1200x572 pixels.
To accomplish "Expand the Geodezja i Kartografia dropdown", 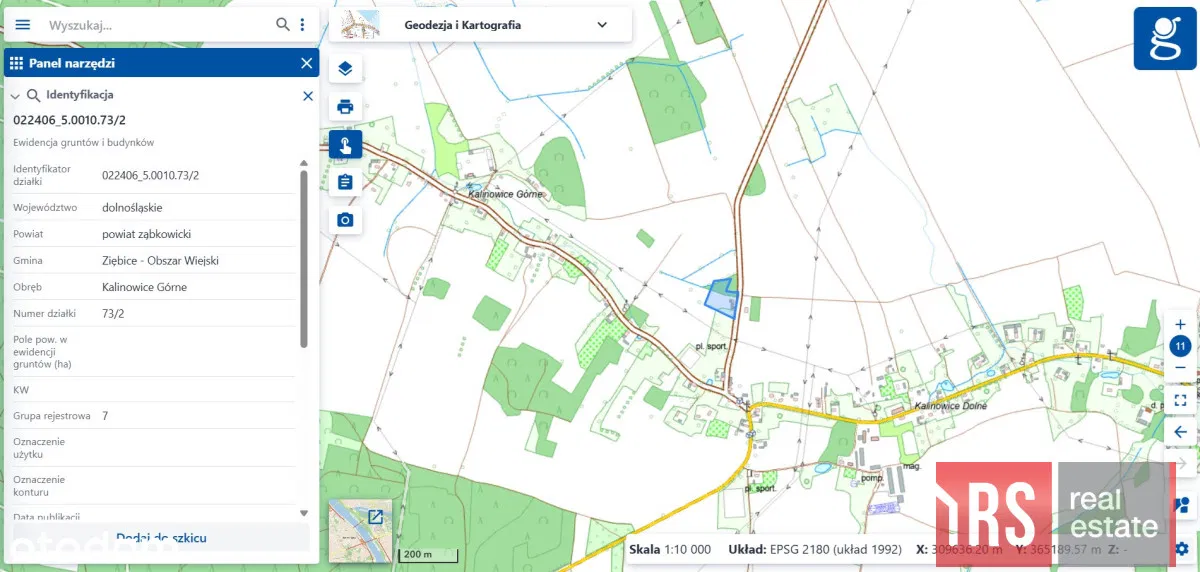I will click(602, 25).
